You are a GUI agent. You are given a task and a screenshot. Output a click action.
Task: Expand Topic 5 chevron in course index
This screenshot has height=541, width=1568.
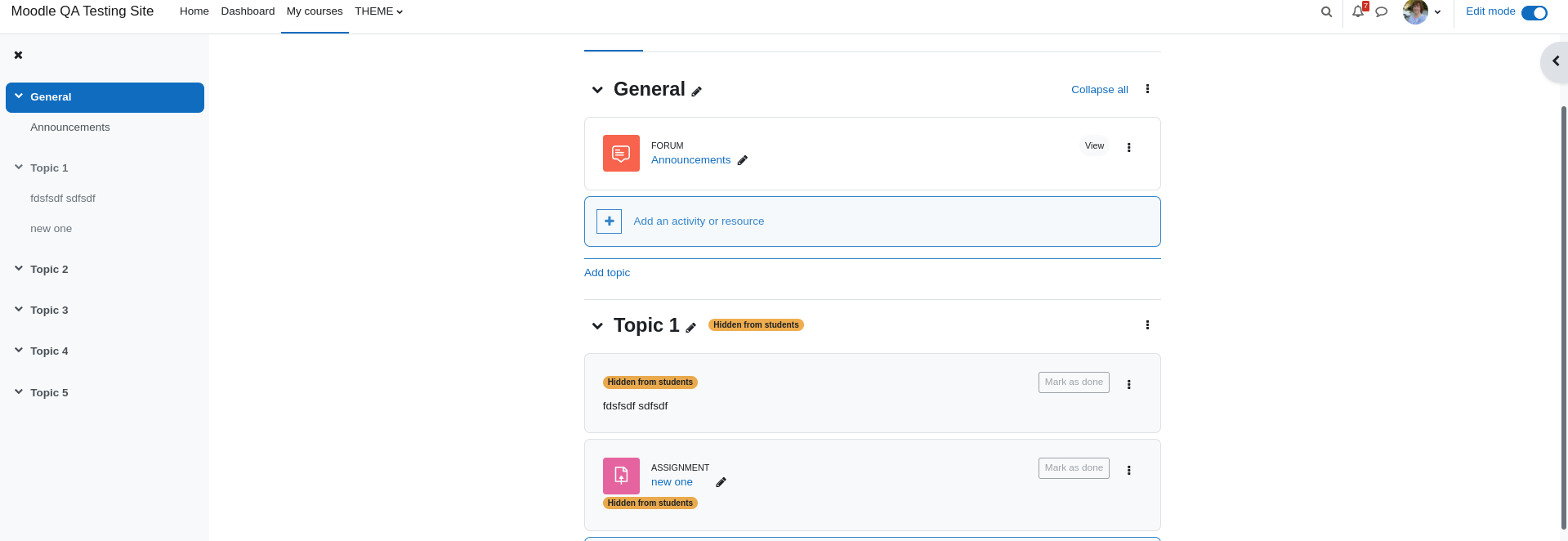[x=18, y=392]
